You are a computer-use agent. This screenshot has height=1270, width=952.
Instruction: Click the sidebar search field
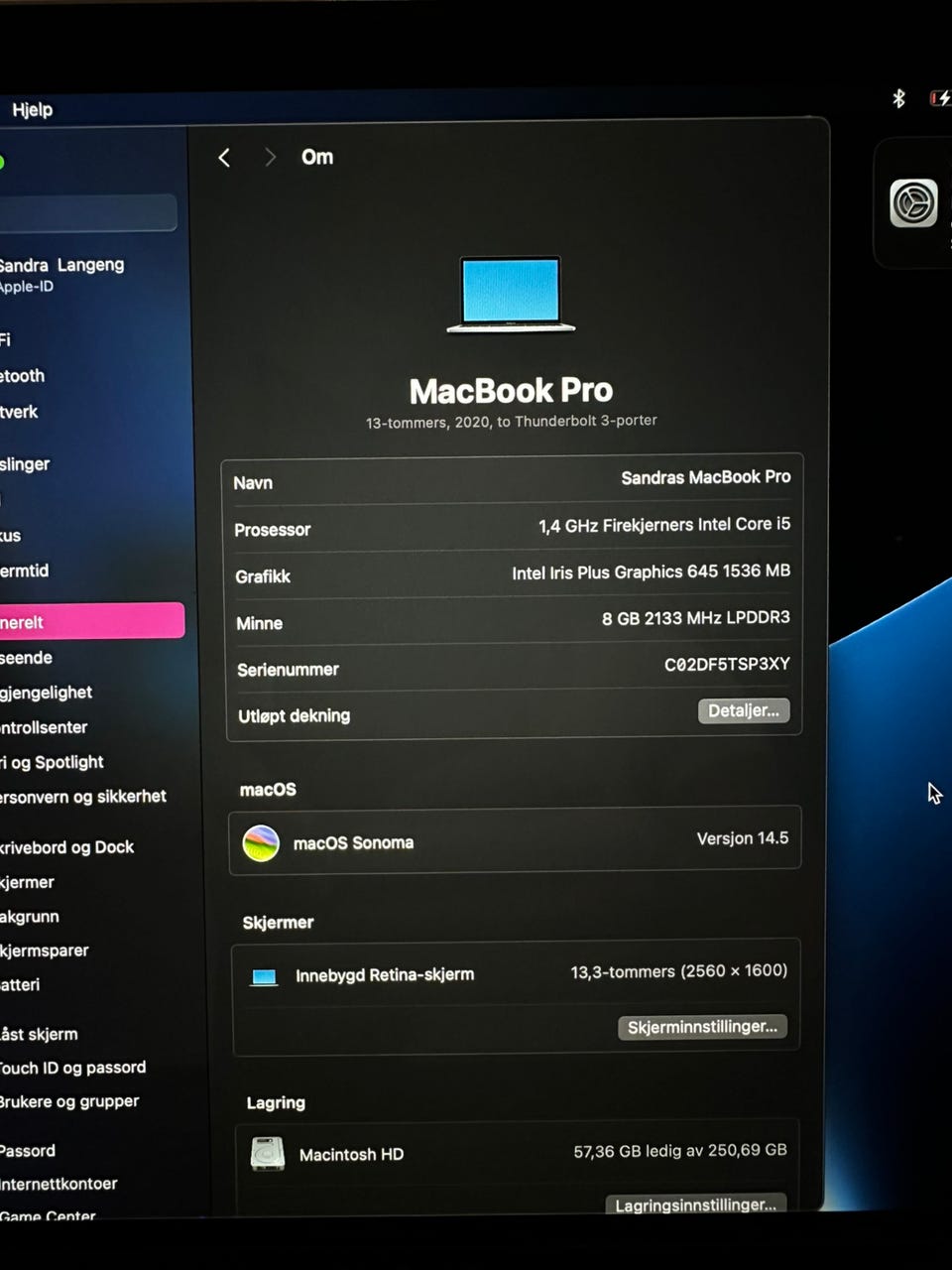coord(88,212)
